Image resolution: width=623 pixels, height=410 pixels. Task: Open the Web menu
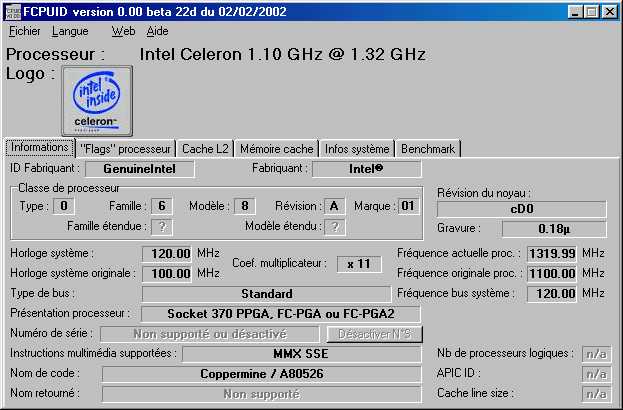(123, 31)
